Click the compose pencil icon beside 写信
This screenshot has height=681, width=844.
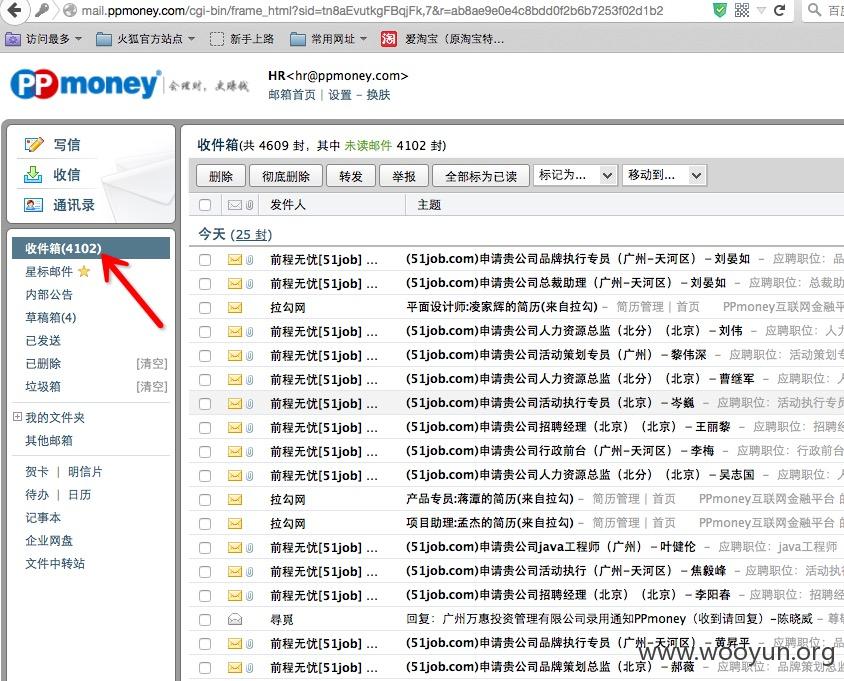point(34,144)
